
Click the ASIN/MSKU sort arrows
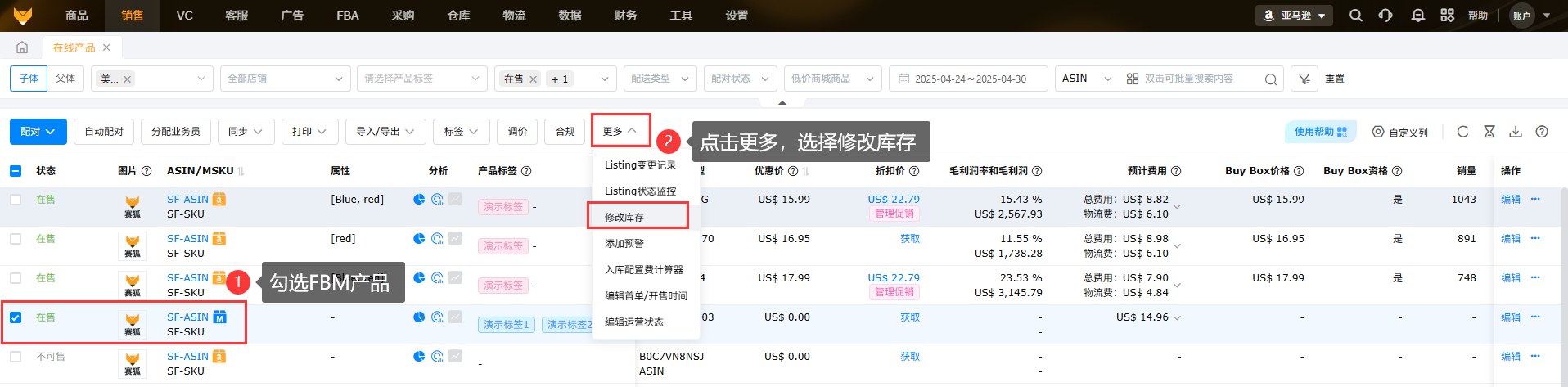[241, 171]
